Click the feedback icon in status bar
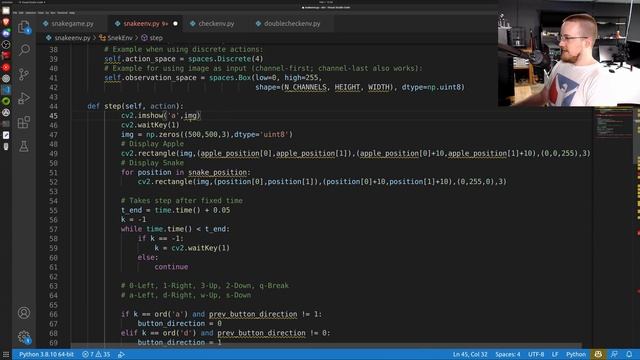Image resolution: width=640 pixels, height=360 pixels. coord(614,354)
